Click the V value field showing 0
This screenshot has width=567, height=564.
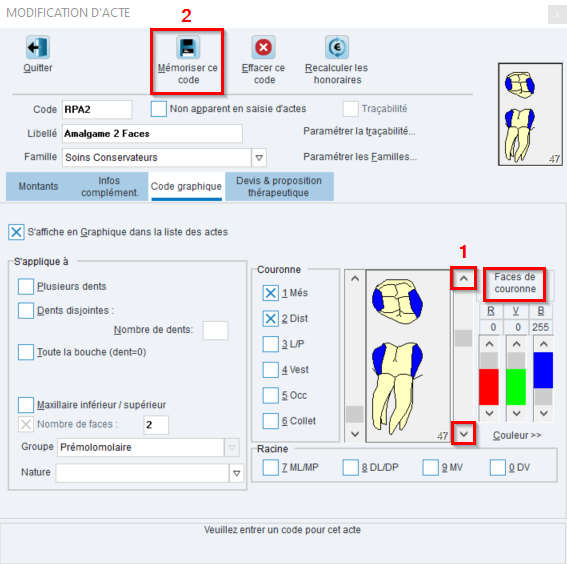click(x=515, y=327)
